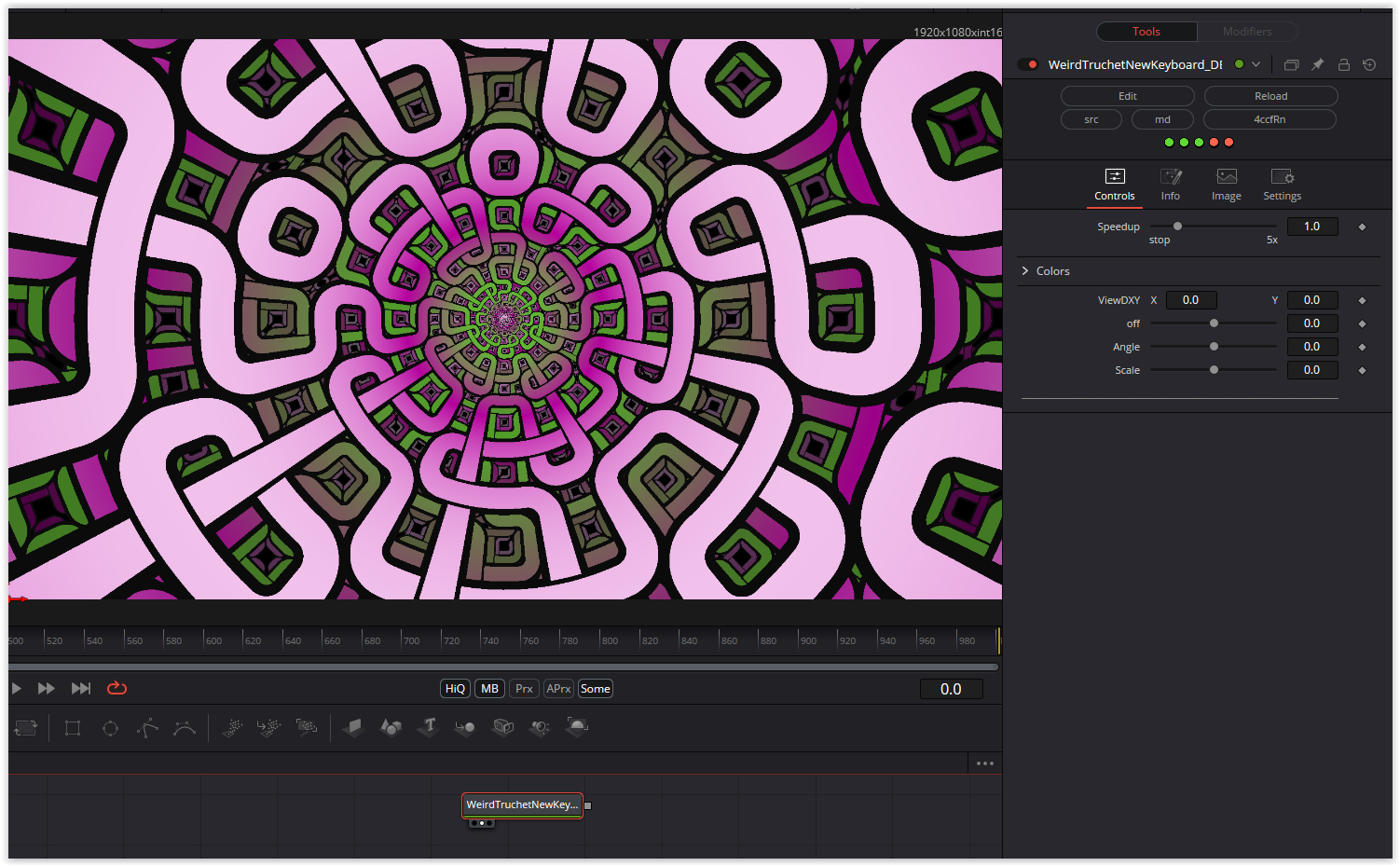
Task: Click the versions icon in inspector header
Action: tap(1291, 64)
